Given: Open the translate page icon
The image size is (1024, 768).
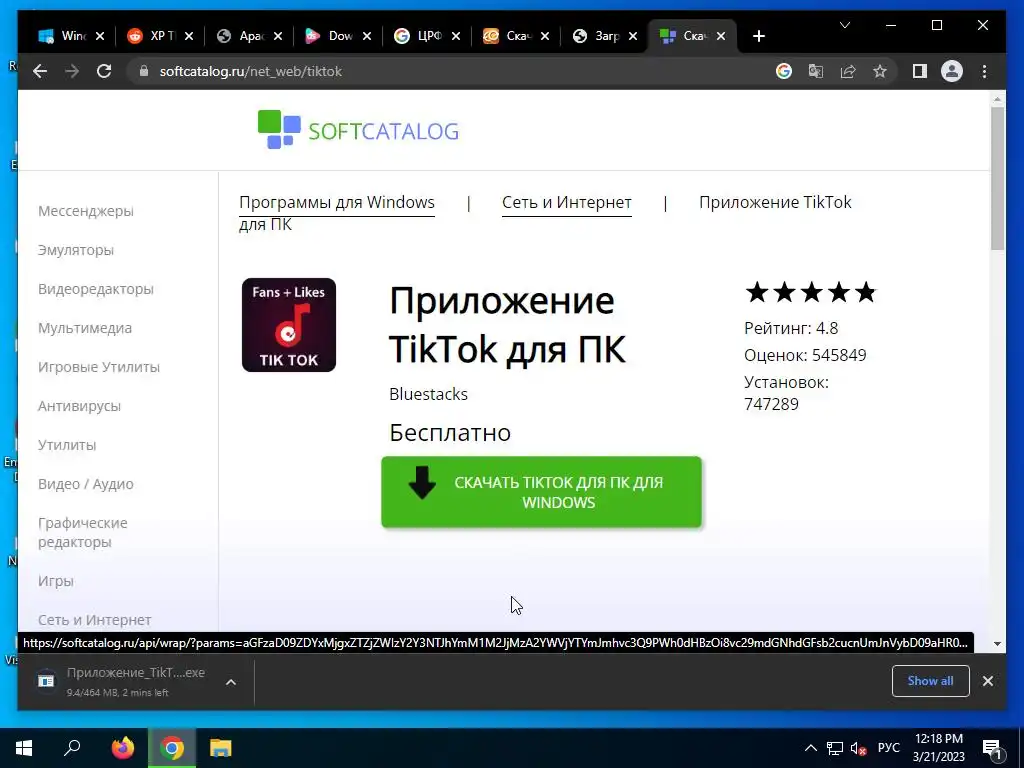Looking at the screenshot, I should (x=816, y=71).
